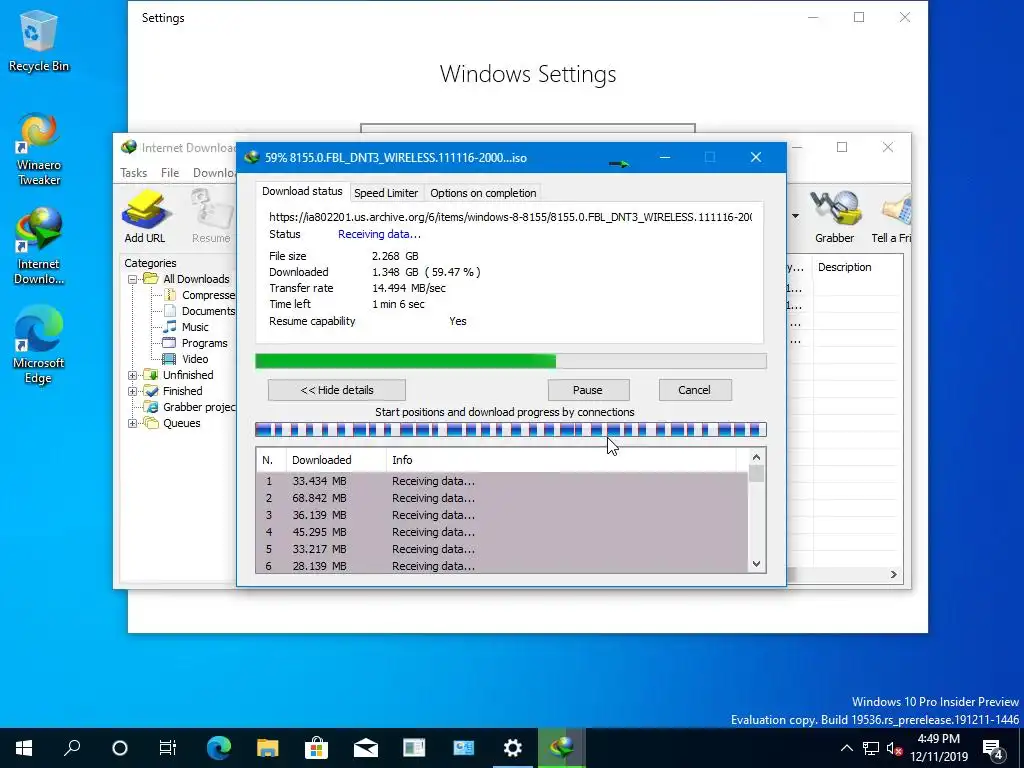This screenshot has height=768, width=1024.
Task: Switch to Settings gear on taskbar
Action: [513, 748]
